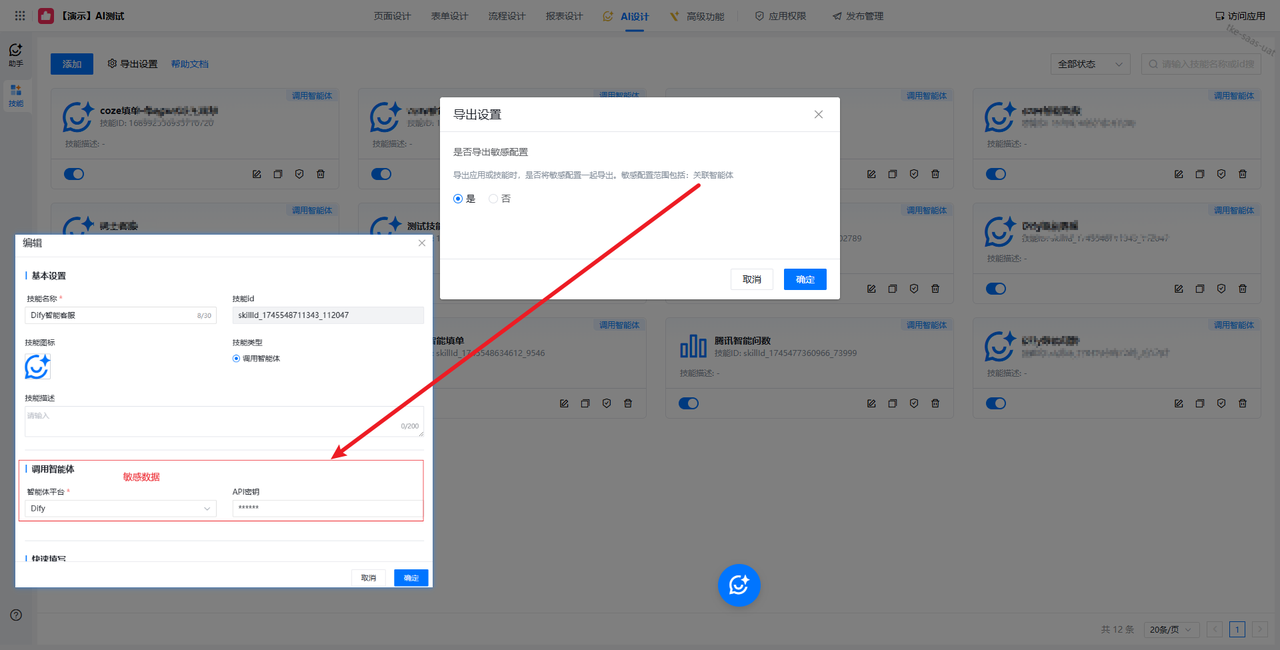1280x650 pixels.
Task: Close the 导出设置 dialog with X
Action: [818, 115]
